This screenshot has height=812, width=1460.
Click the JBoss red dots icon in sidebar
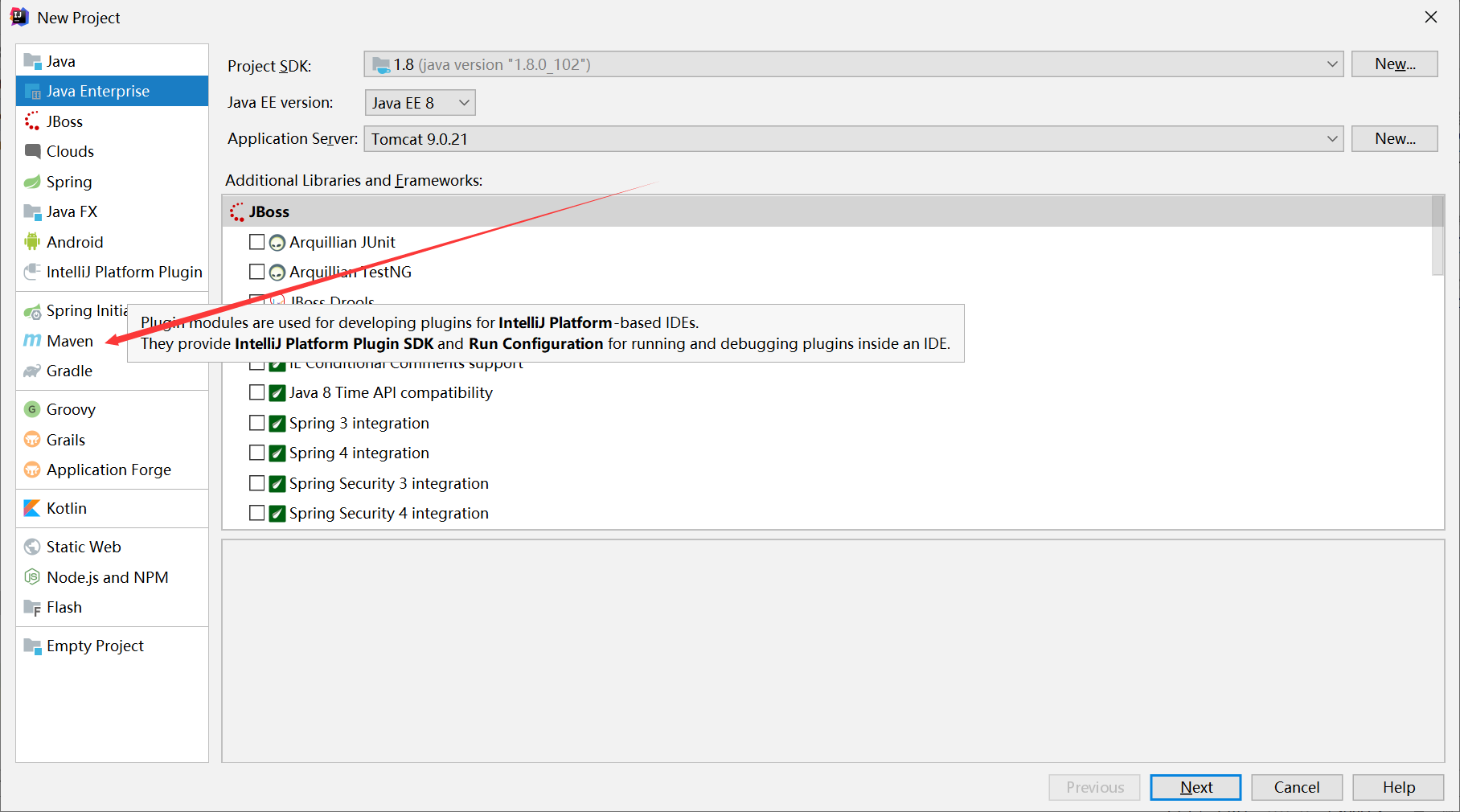click(32, 121)
